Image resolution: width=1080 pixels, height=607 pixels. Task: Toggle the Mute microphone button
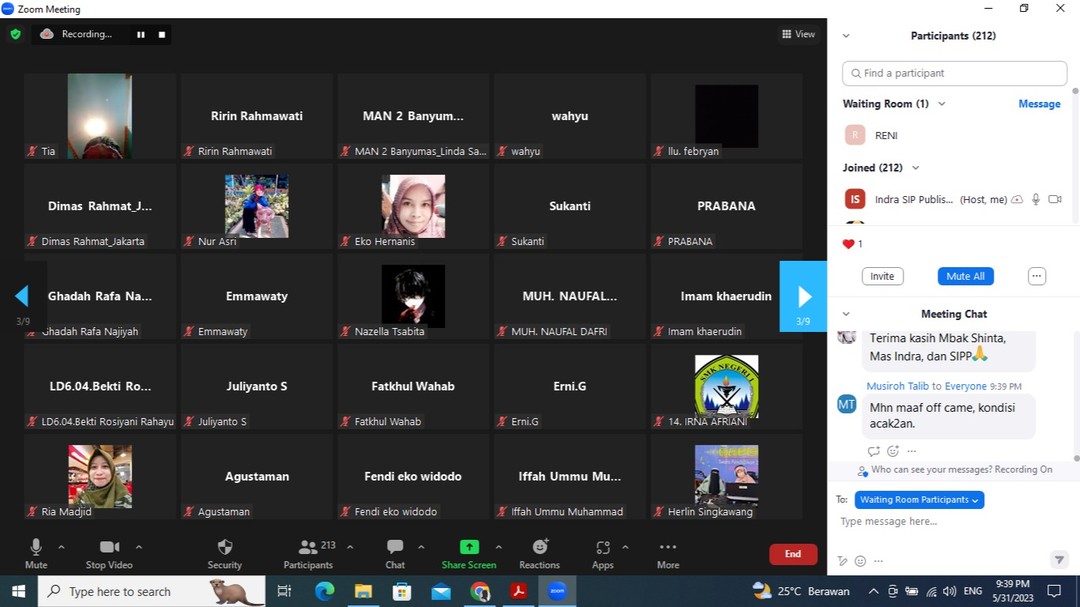point(36,547)
